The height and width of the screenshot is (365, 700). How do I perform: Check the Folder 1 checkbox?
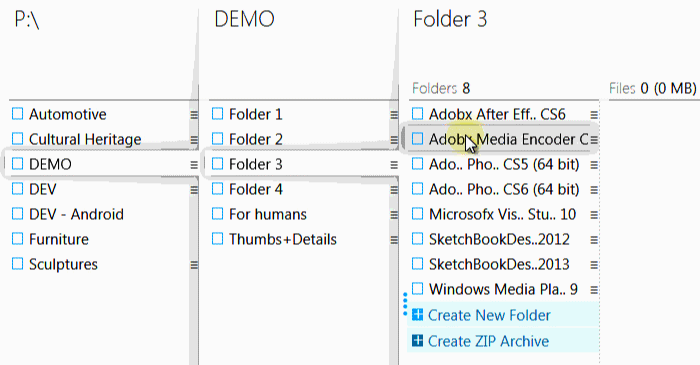217,114
